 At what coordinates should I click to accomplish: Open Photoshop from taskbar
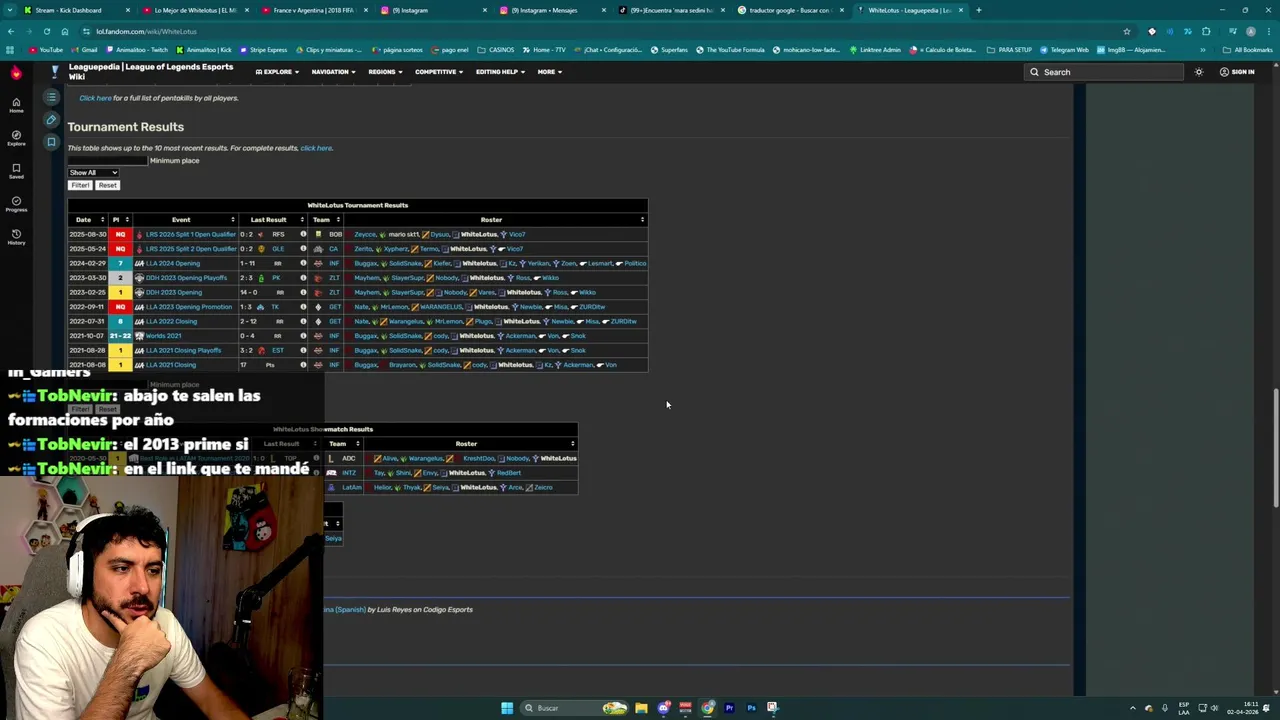751,708
